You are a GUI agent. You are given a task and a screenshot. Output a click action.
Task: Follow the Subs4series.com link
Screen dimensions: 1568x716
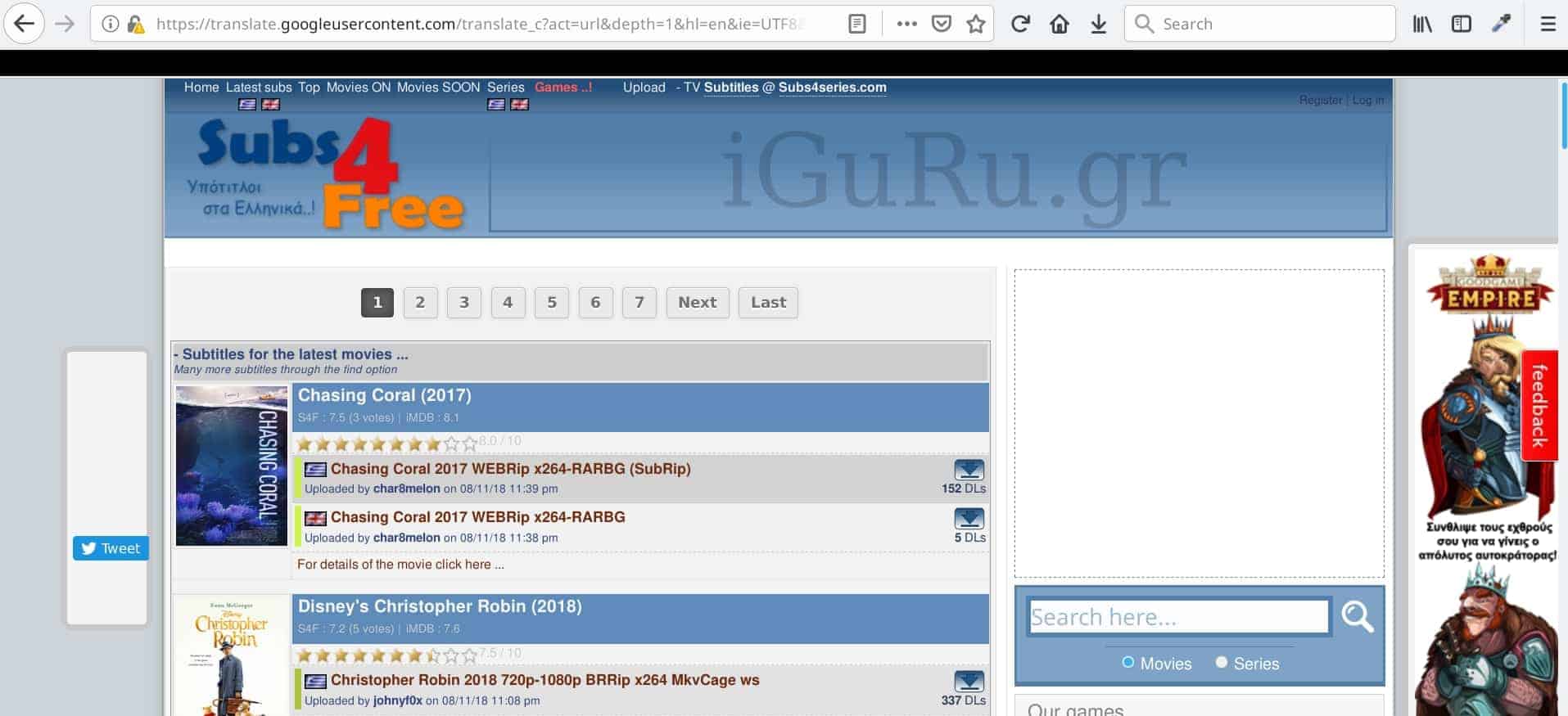pyautogui.click(x=832, y=88)
